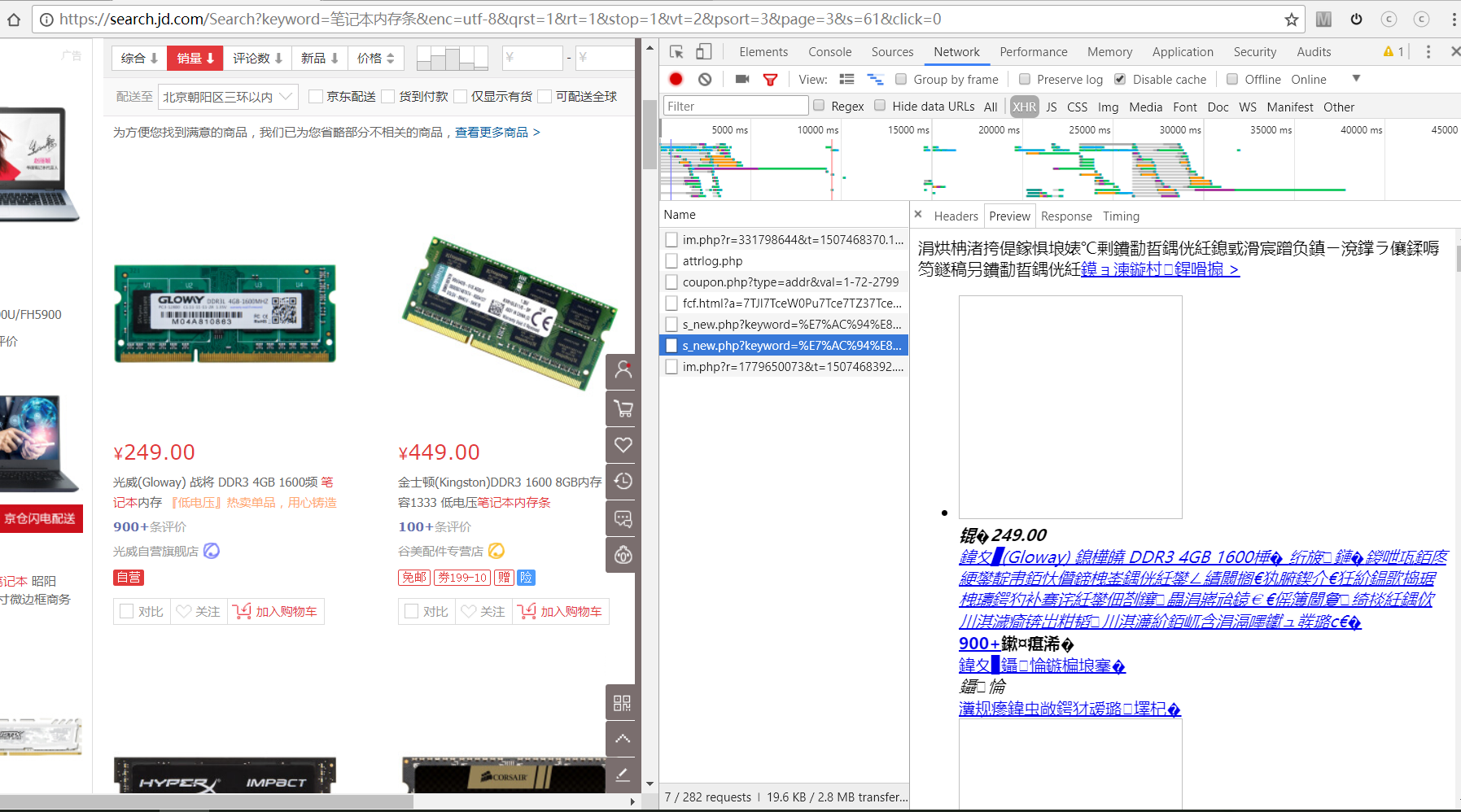The height and width of the screenshot is (812, 1461).
Task: Open the JD sidebar favorites heart icon
Action: [623, 445]
